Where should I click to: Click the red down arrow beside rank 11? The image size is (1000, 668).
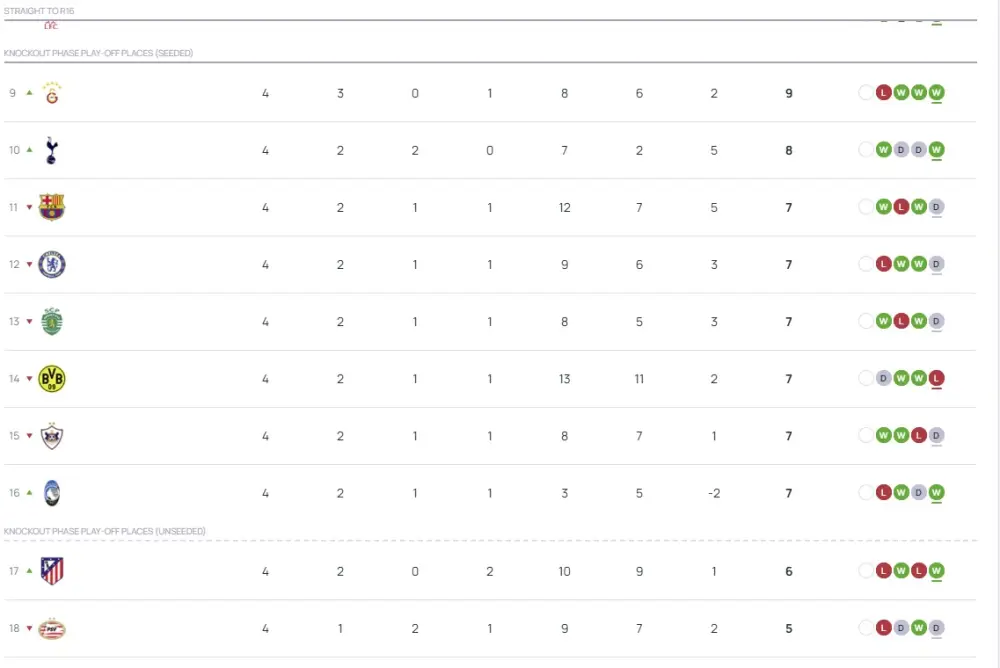tap(30, 208)
